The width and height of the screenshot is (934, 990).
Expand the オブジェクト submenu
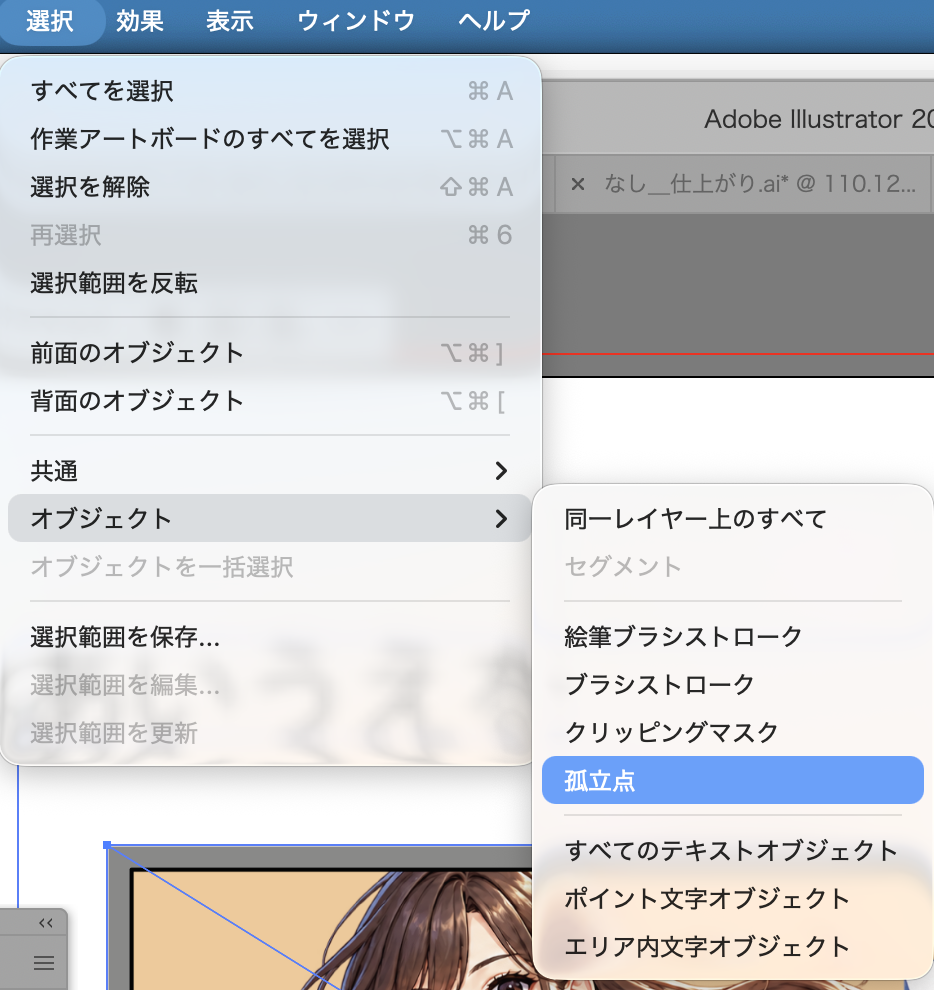click(x=270, y=518)
